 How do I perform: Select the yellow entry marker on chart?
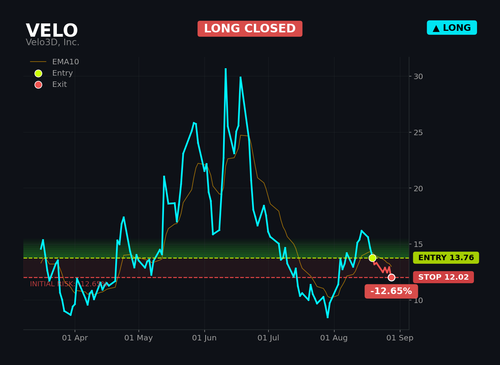372,258
